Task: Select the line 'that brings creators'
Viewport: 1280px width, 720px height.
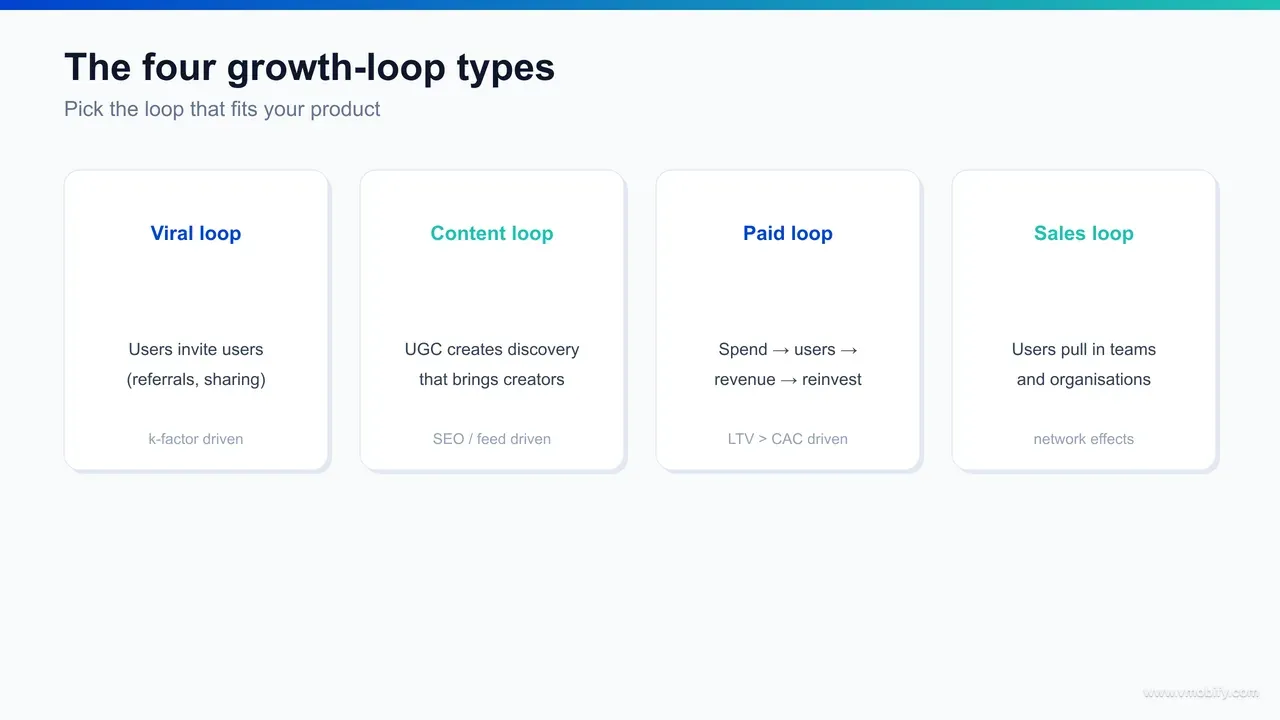Action: pyautogui.click(x=492, y=379)
